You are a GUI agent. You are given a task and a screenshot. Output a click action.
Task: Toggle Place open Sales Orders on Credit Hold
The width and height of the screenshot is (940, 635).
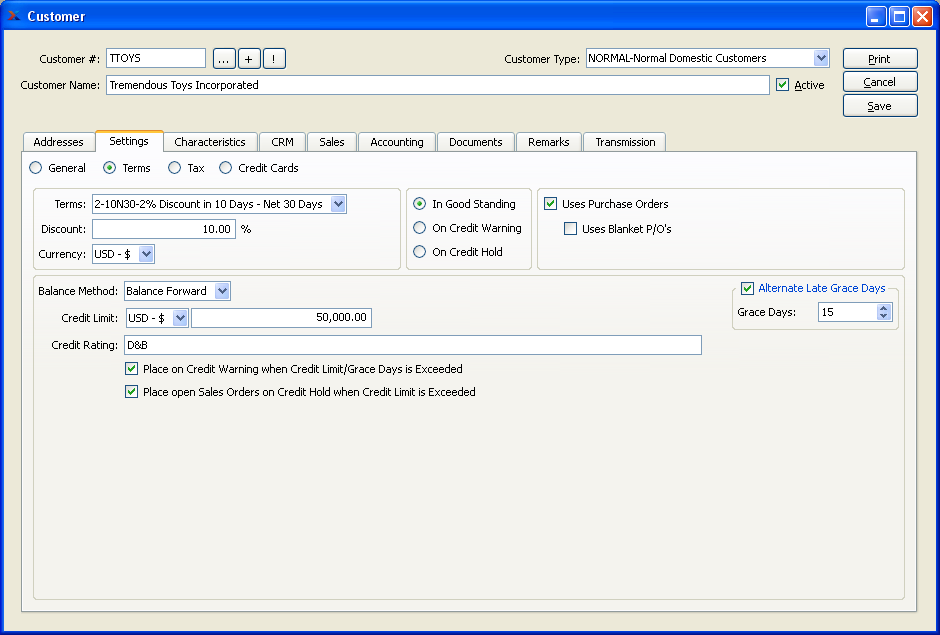pyautogui.click(x=131, y=392)
